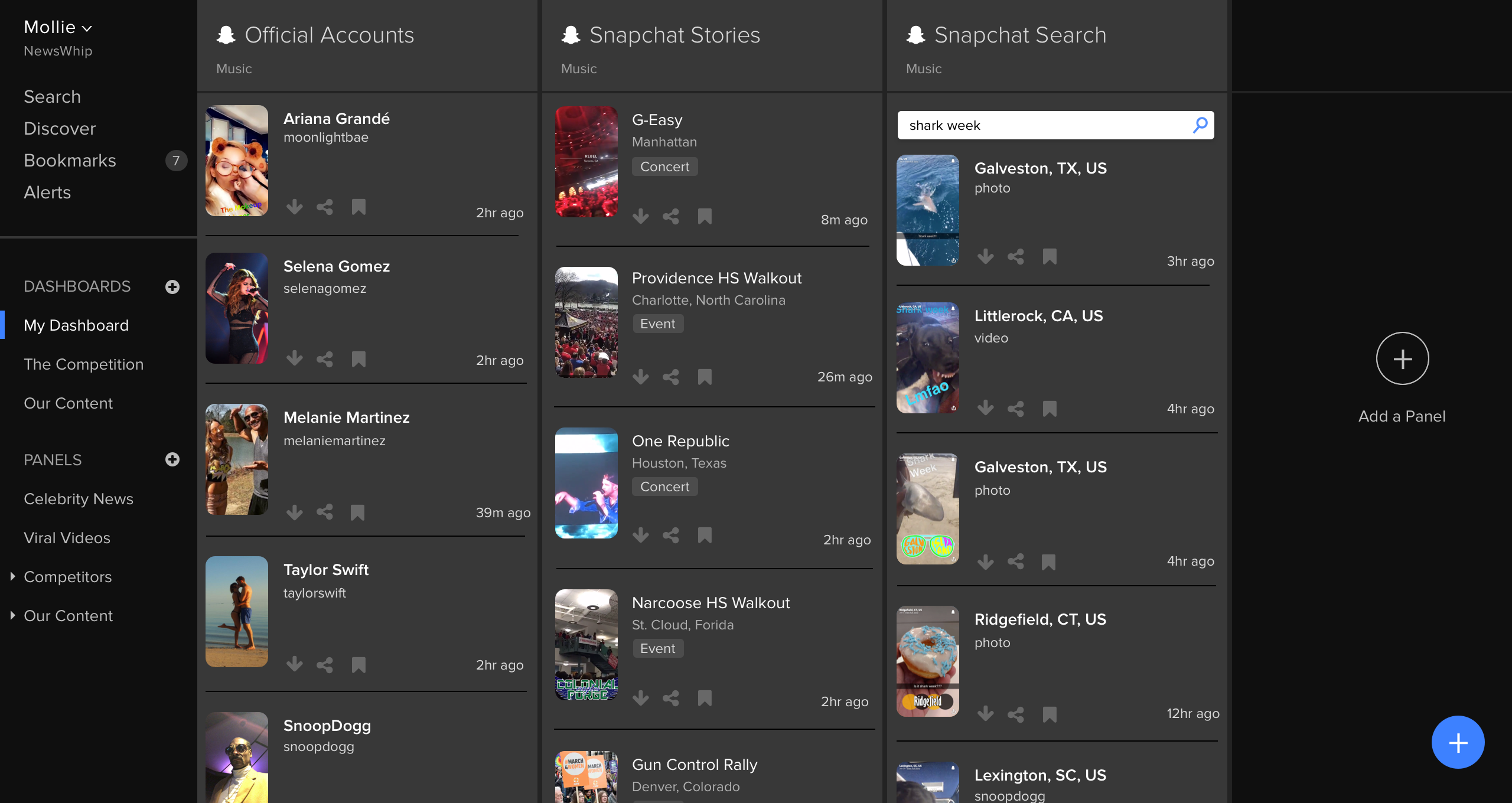Share the Providence HS Walkout story
This screenshot has height=803, width=1512.
click(x=671, y=377)
